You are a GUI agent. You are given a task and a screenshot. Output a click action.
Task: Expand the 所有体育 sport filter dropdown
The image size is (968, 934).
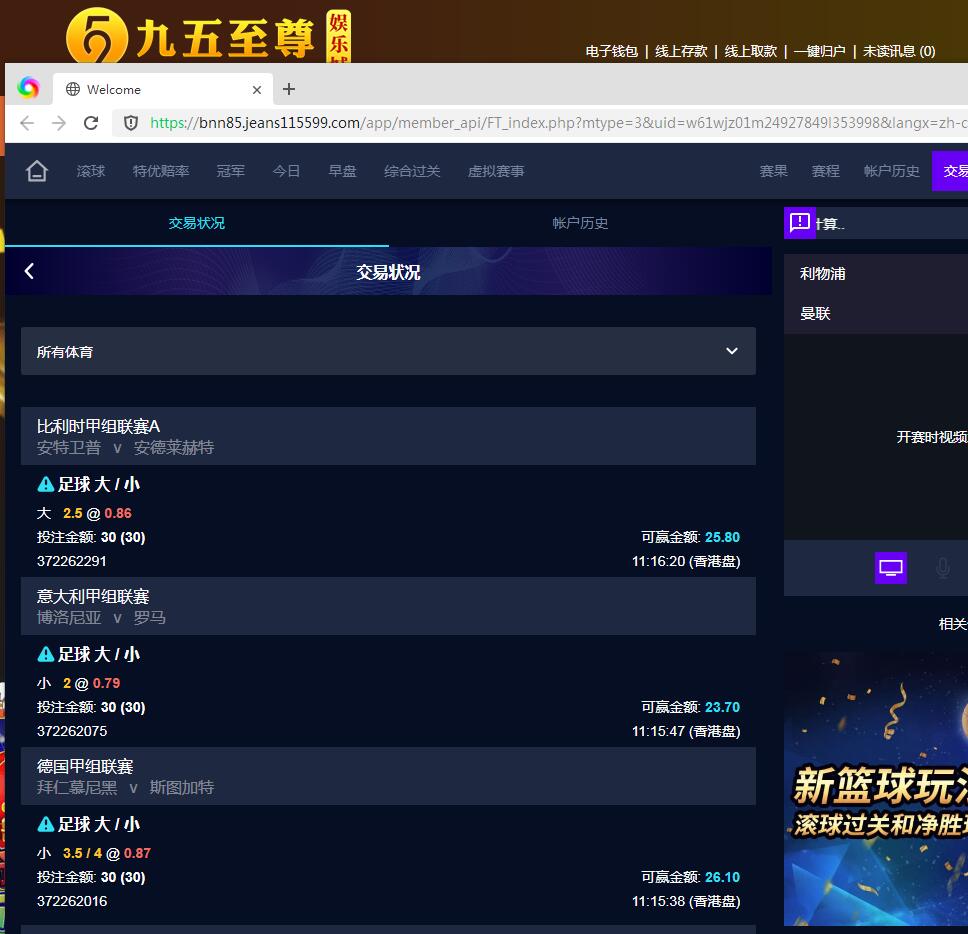[x=388, y=351]
